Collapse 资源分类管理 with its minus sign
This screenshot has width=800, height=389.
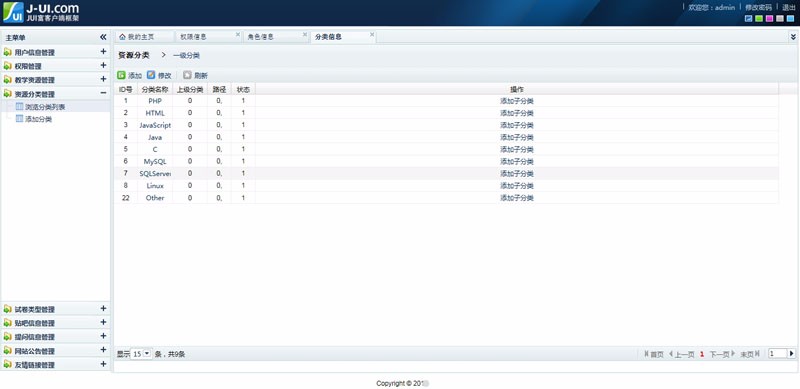[103, 93]
